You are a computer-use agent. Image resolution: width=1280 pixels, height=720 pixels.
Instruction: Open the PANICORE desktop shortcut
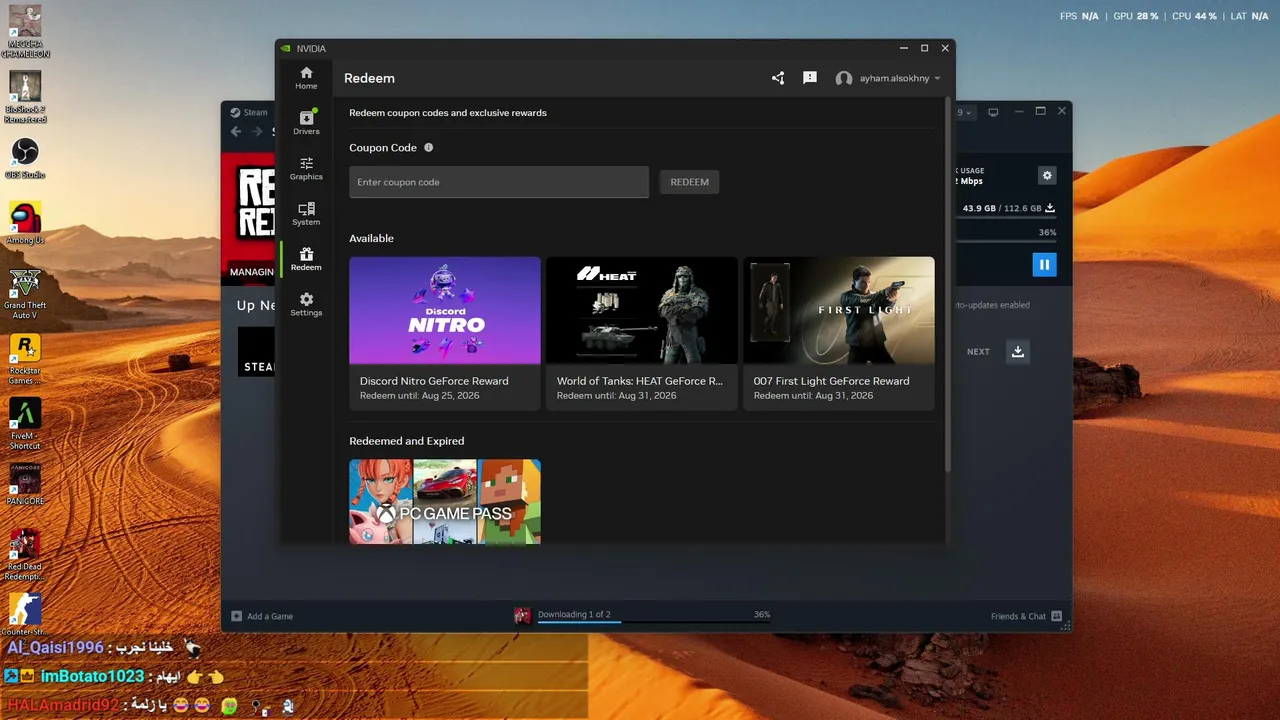coord(25,485)
